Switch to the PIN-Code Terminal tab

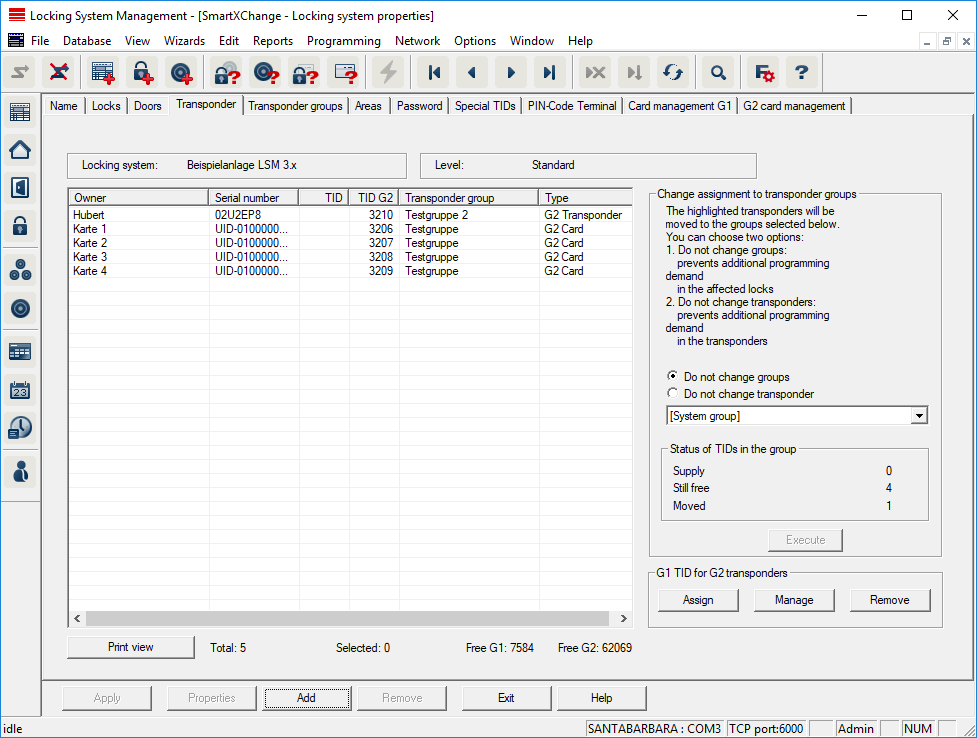tap(572, 106)
